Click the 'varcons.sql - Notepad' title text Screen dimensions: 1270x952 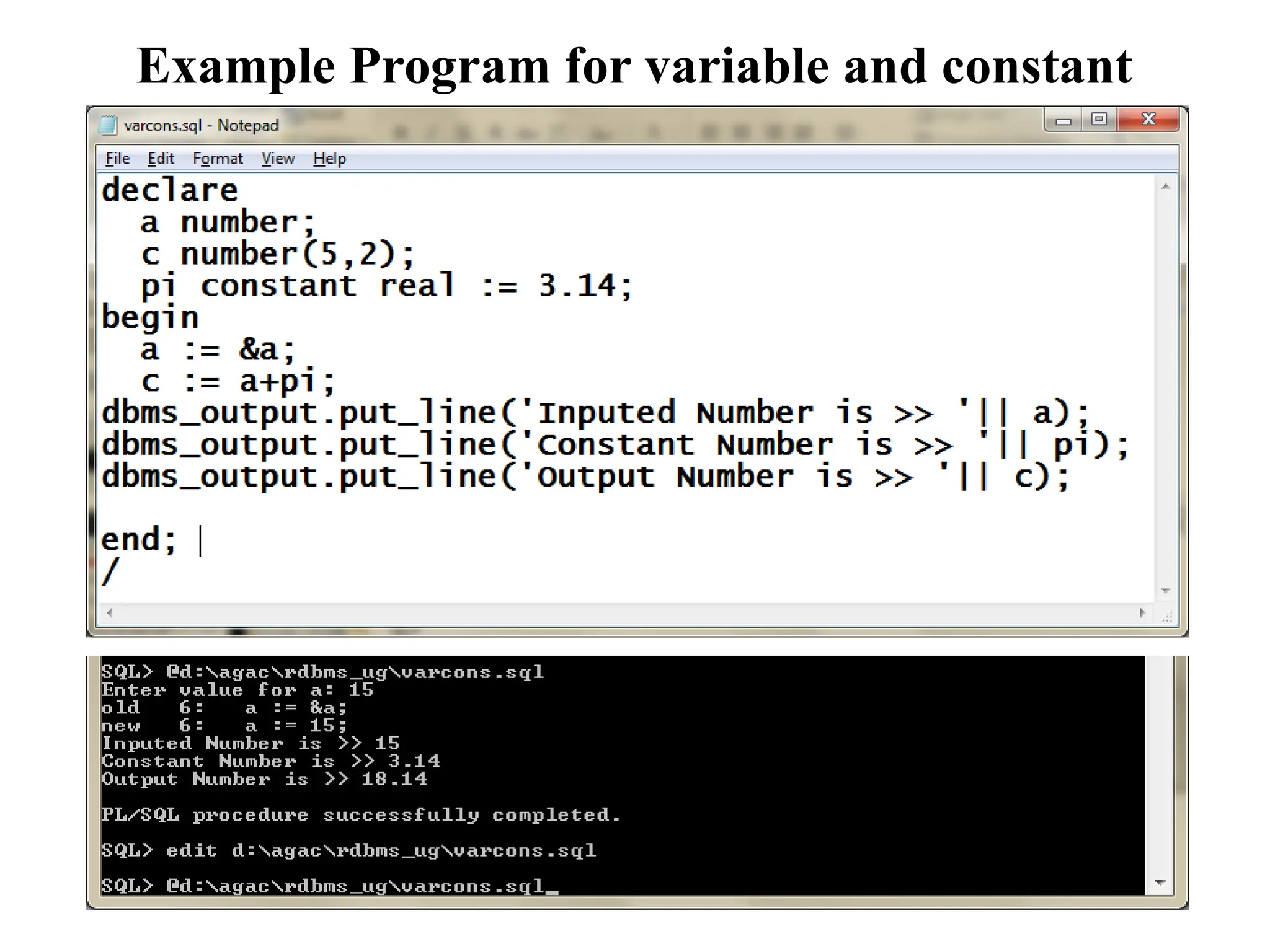coord(201,126)
